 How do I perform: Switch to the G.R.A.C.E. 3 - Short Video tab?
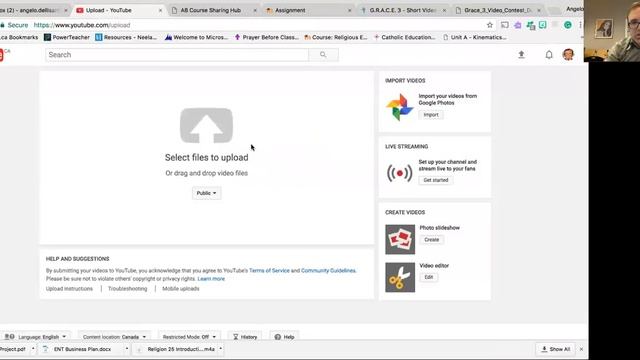pyautogui.click(x=403, y=10)
